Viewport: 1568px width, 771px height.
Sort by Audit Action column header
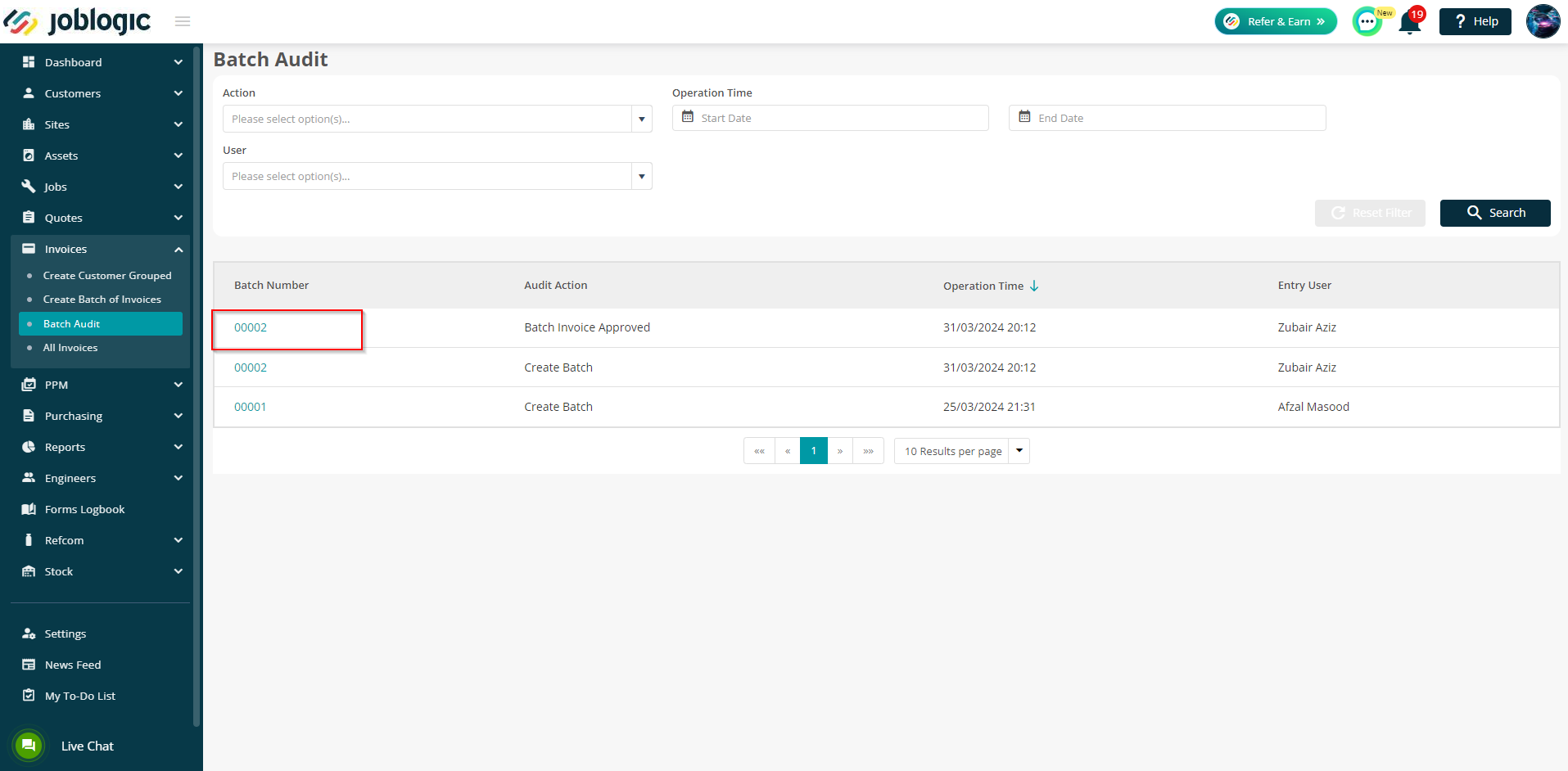(x=556, y=286)
